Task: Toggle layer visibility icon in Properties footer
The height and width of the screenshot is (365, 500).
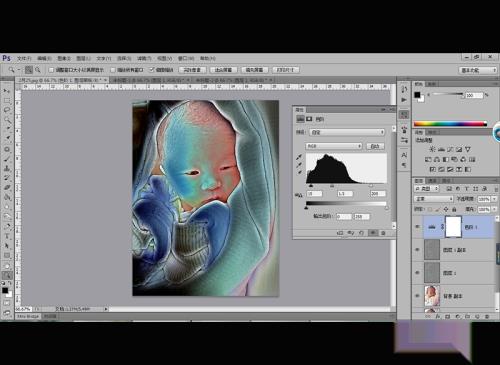Action: pos(373,233)
